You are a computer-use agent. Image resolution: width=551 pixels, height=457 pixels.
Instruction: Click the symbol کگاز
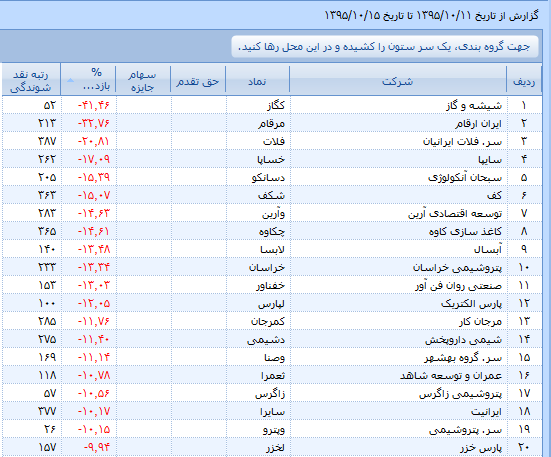point(275,105)
